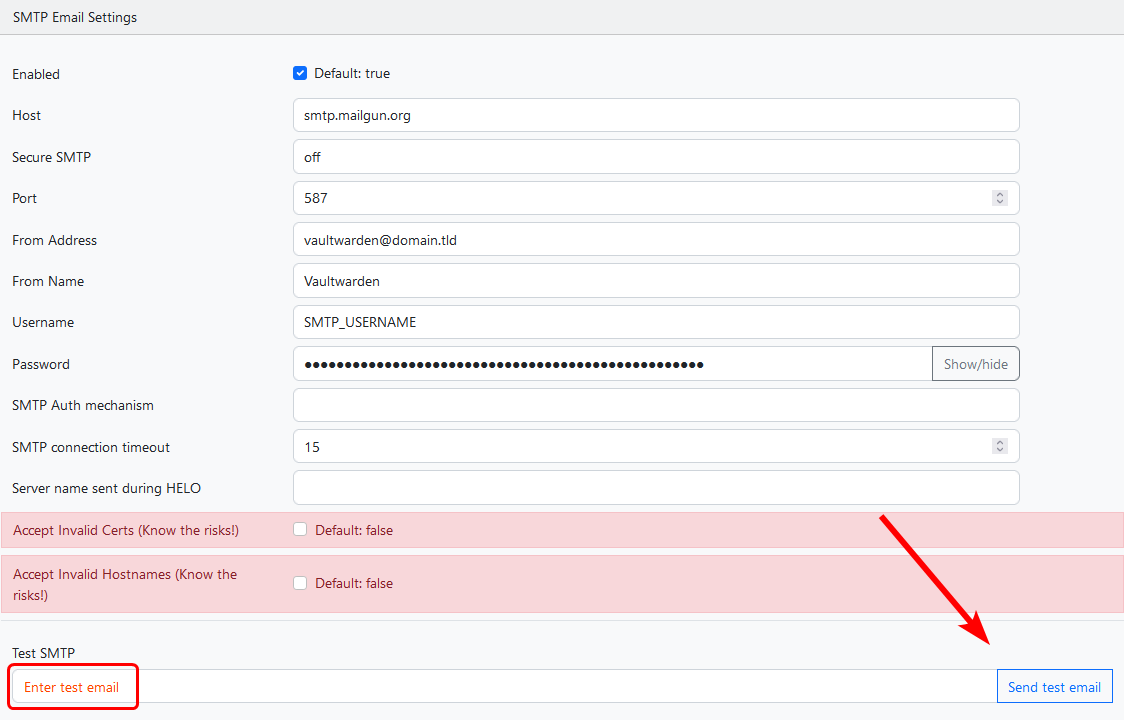Click the Show/hide password button
The height and width of the screenshot is (720, 1124).
(975, 363)
